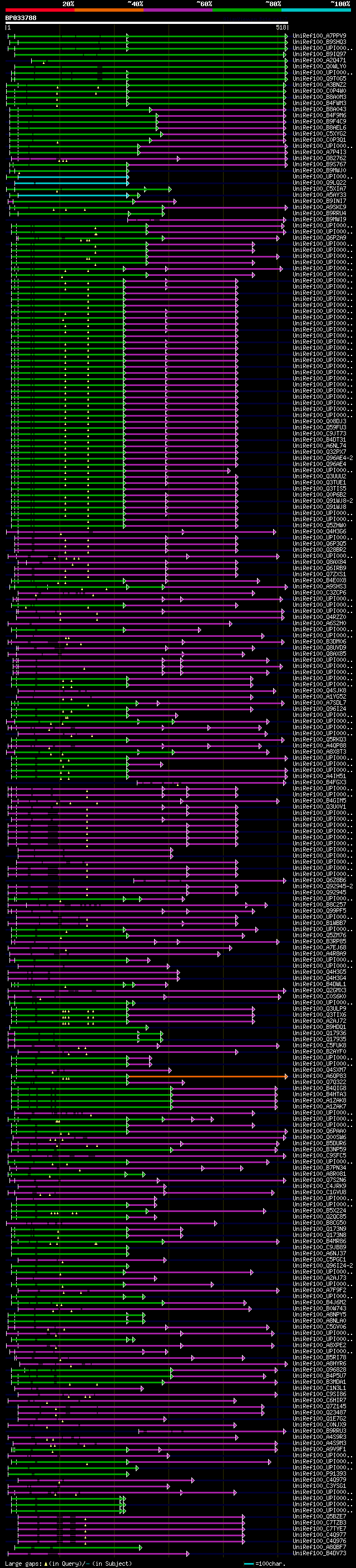Open hit UniRef100_B9IQ97

319,54
